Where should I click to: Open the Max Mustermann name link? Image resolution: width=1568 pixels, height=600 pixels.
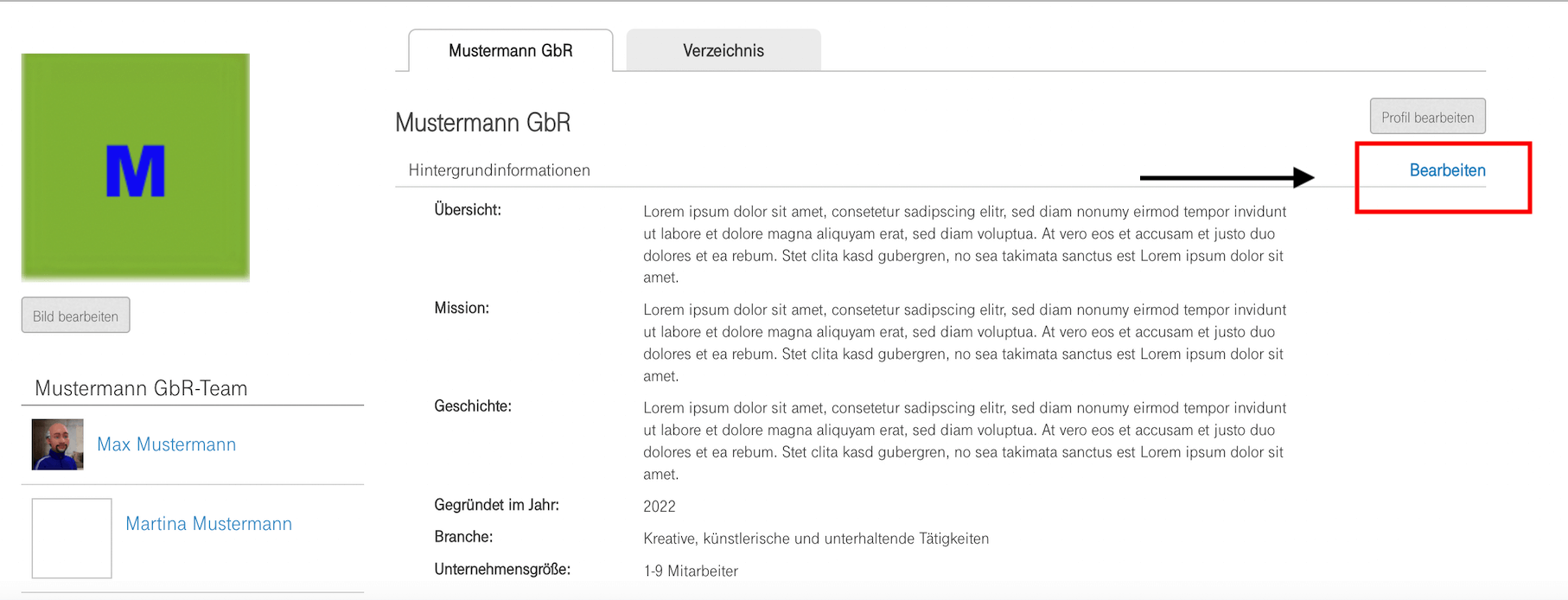tap(167, 444)
